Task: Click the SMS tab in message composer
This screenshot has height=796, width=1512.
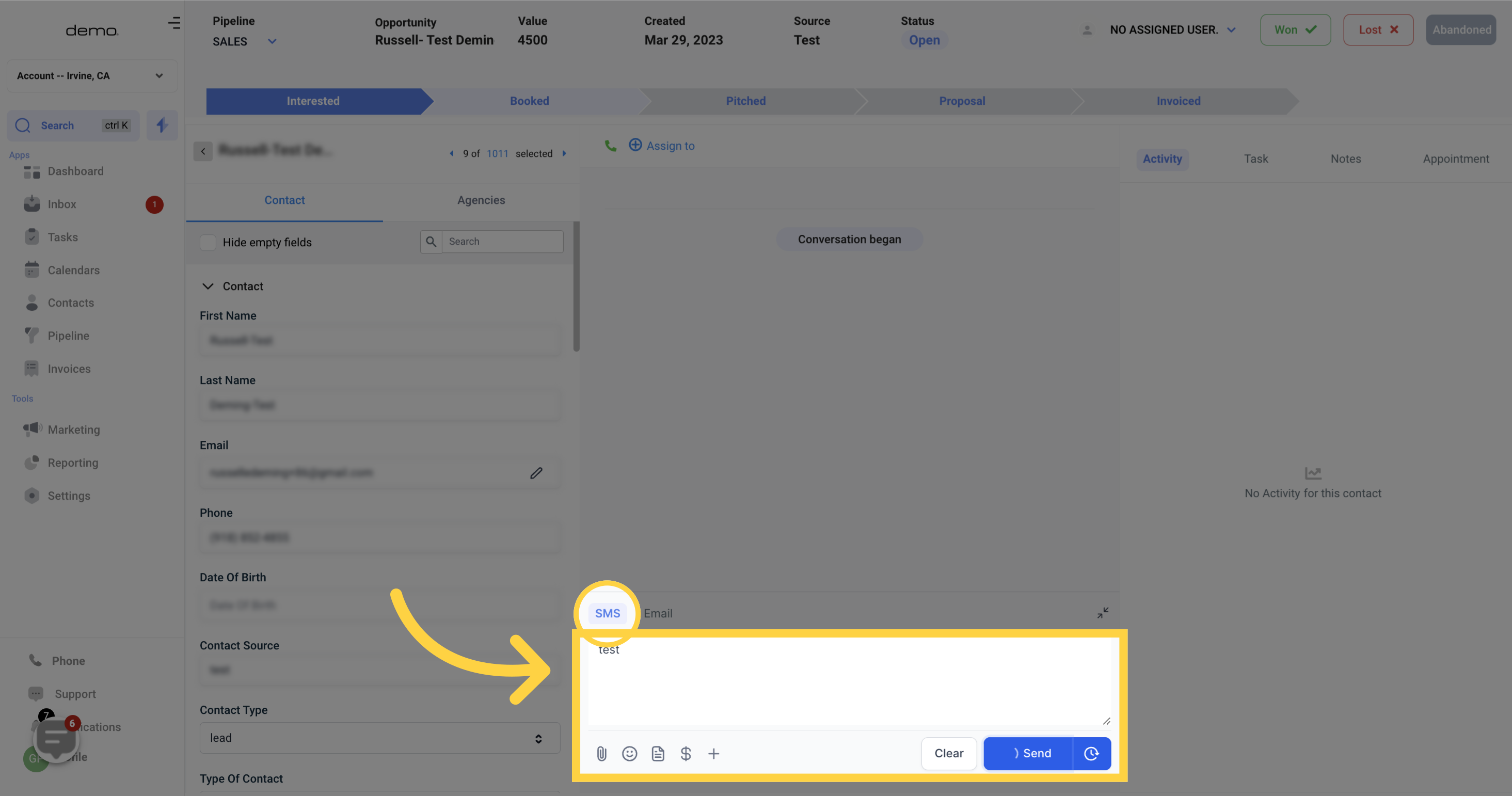Action: [607, 613]
